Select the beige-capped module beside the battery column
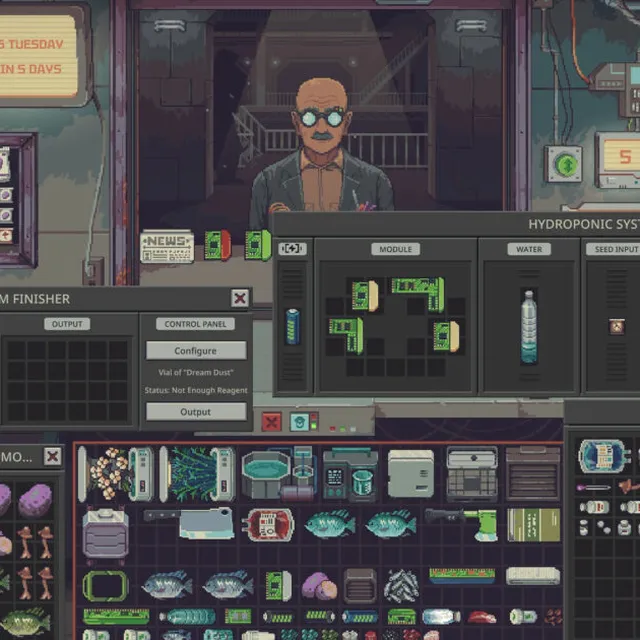The height and width of the screenshot is (640, 640). click(x=365, y=296)
